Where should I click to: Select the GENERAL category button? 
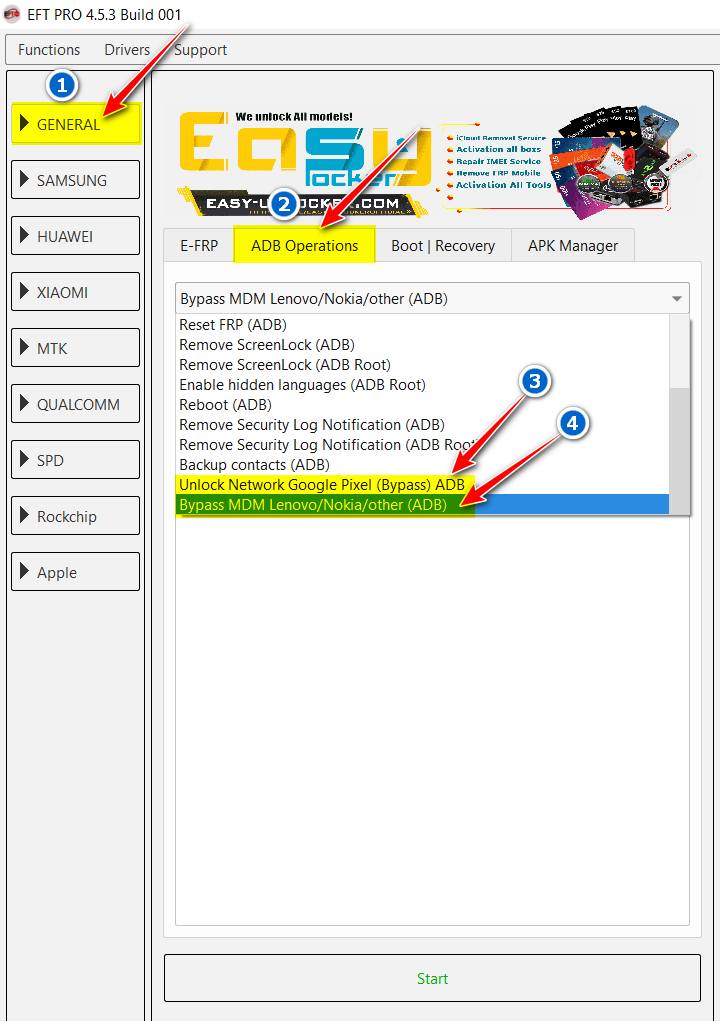[76, 124]
